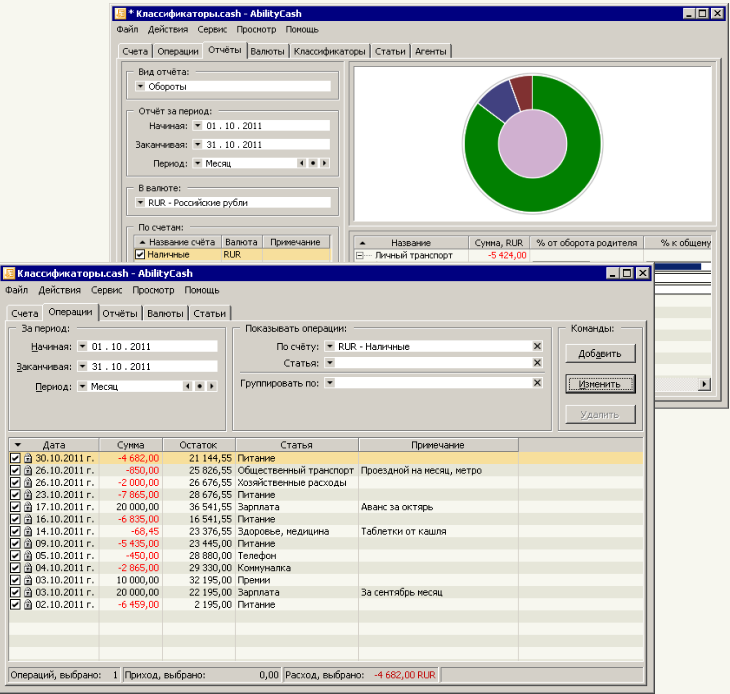Open the 'В валюте' currency dropdown
This screenshot has width=730, height=694.
tap(140, 202)
